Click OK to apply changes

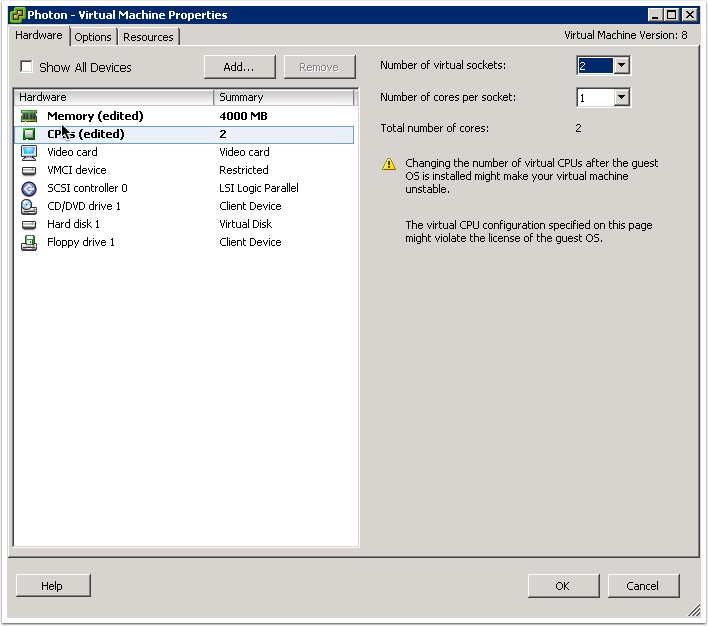pyautogui.click(x=562, y=586)
